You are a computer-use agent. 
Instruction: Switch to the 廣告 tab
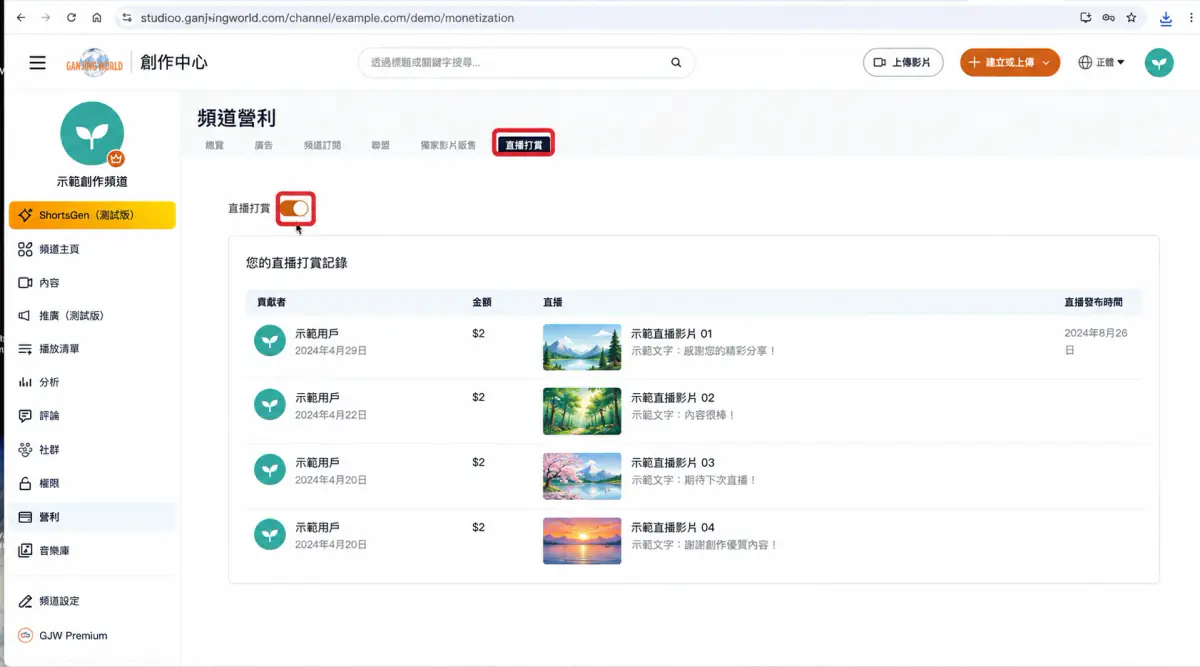[x=264, y=145]
